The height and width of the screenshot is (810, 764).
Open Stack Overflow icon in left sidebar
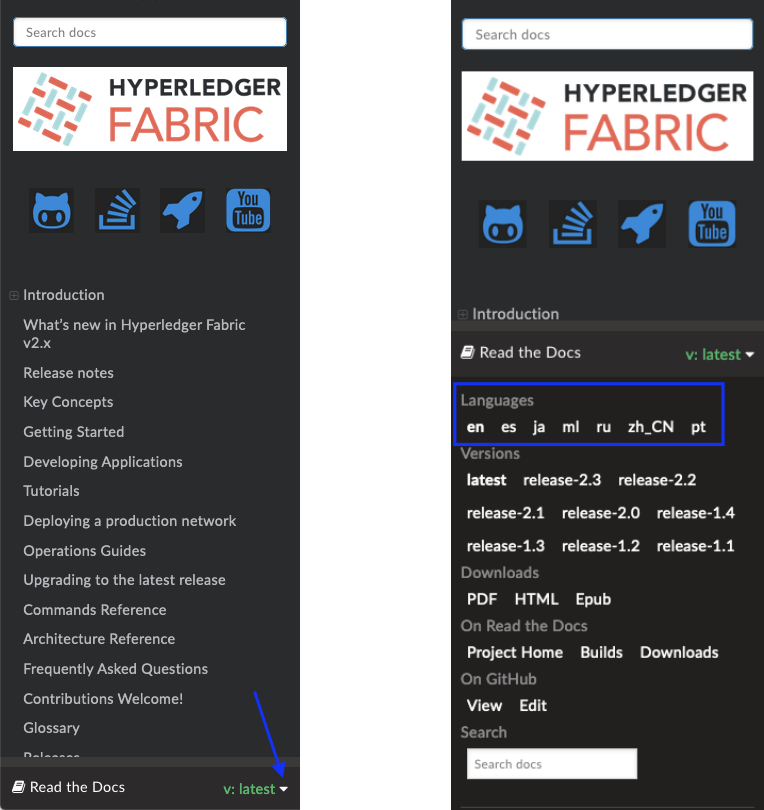point(117,210)
